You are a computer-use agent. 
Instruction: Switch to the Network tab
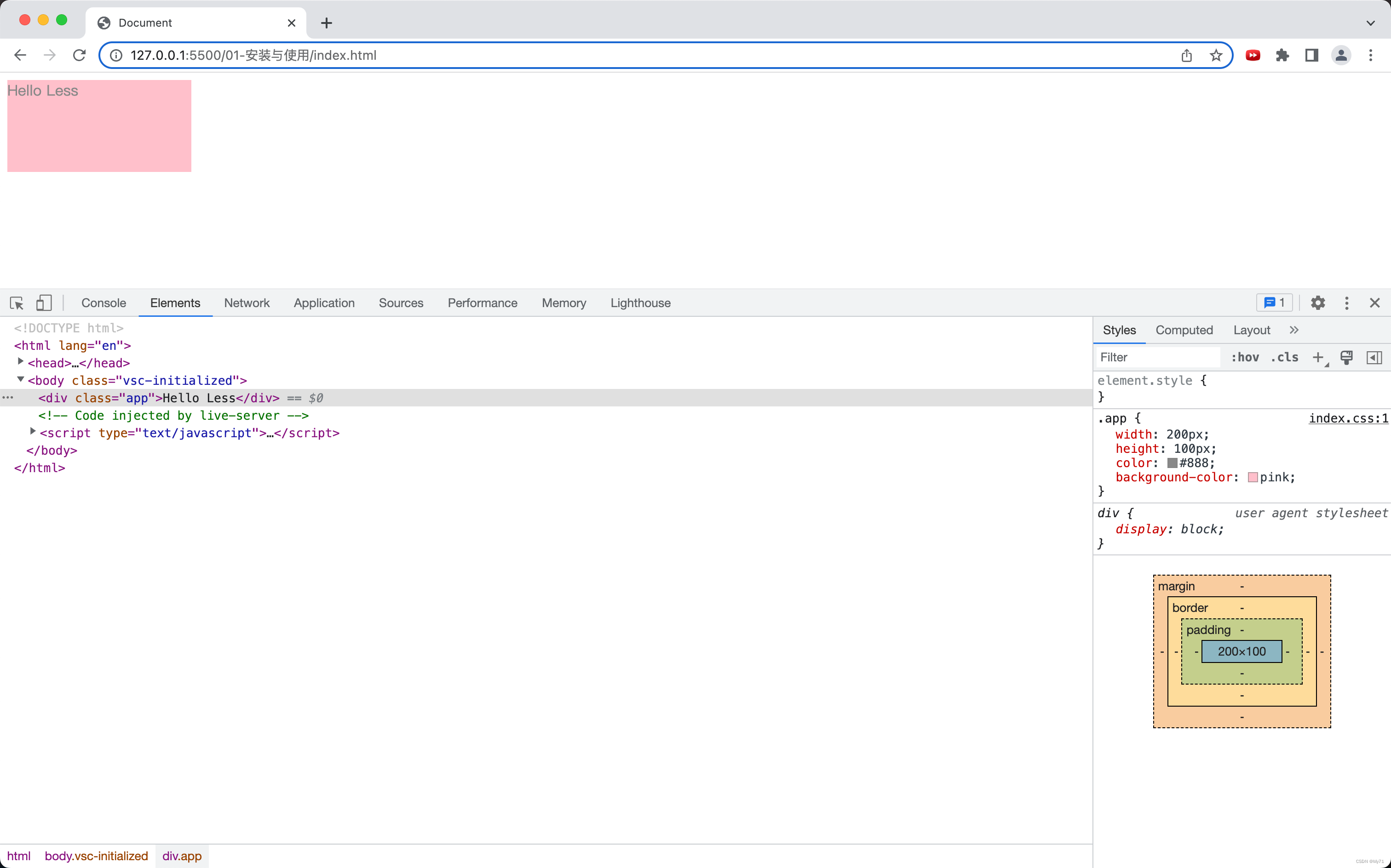247,303
